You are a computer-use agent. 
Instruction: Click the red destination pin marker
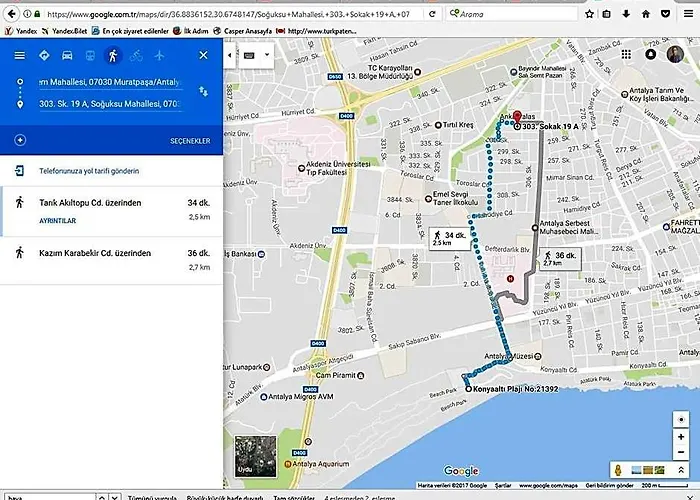[x=517, y=118]
